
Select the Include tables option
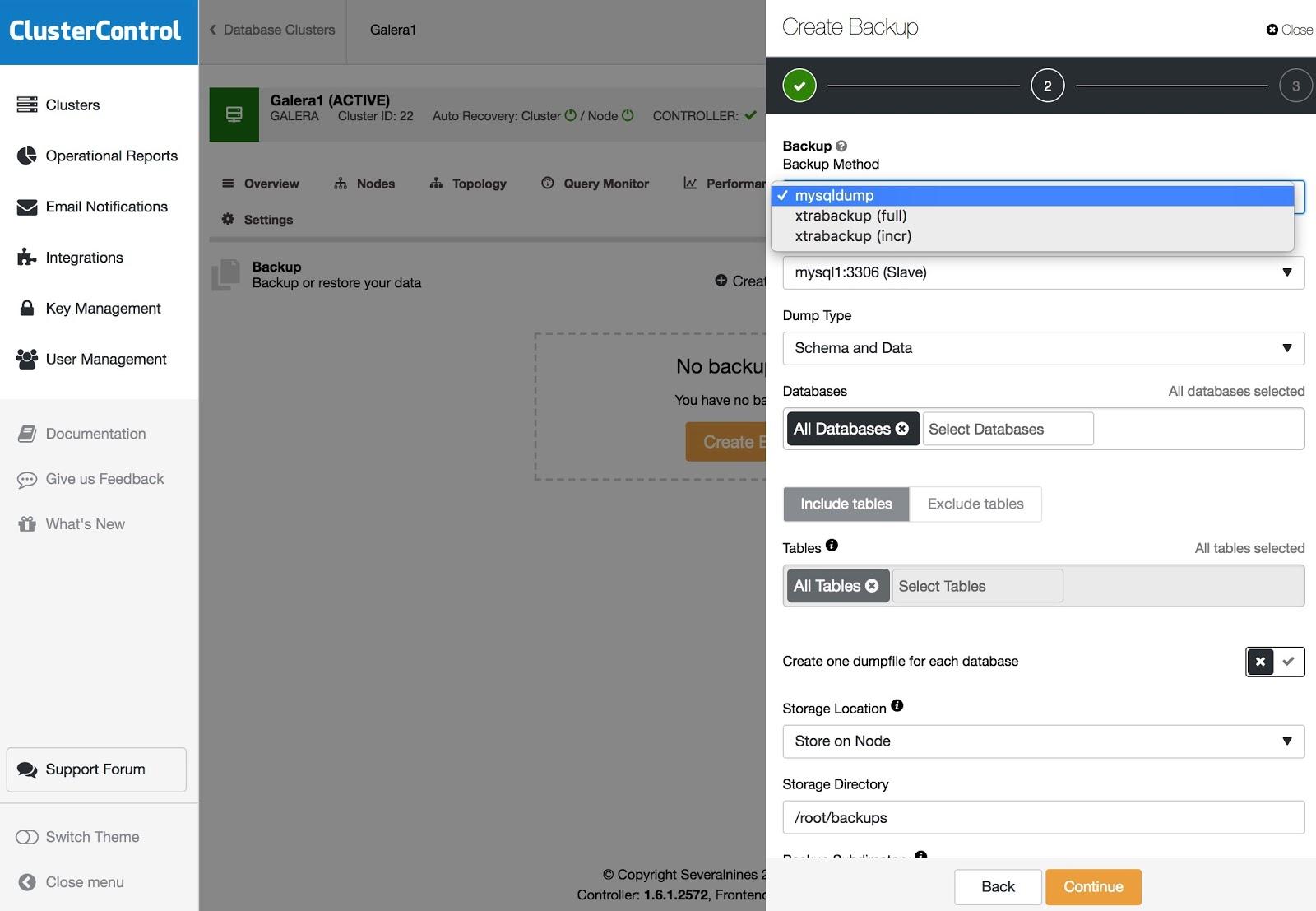click(x=846, y=504)
